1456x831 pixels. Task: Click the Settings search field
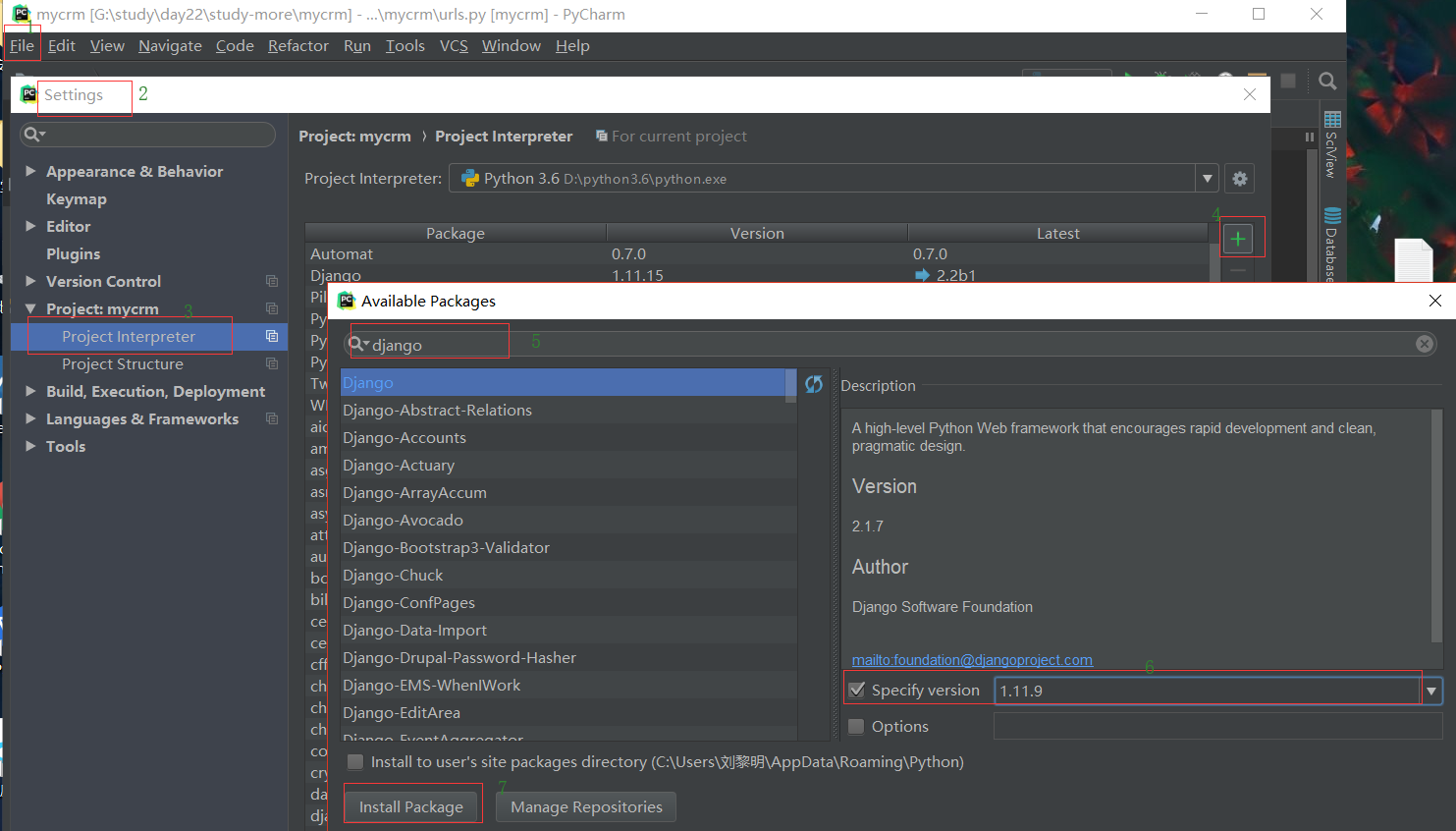[148, 135]
